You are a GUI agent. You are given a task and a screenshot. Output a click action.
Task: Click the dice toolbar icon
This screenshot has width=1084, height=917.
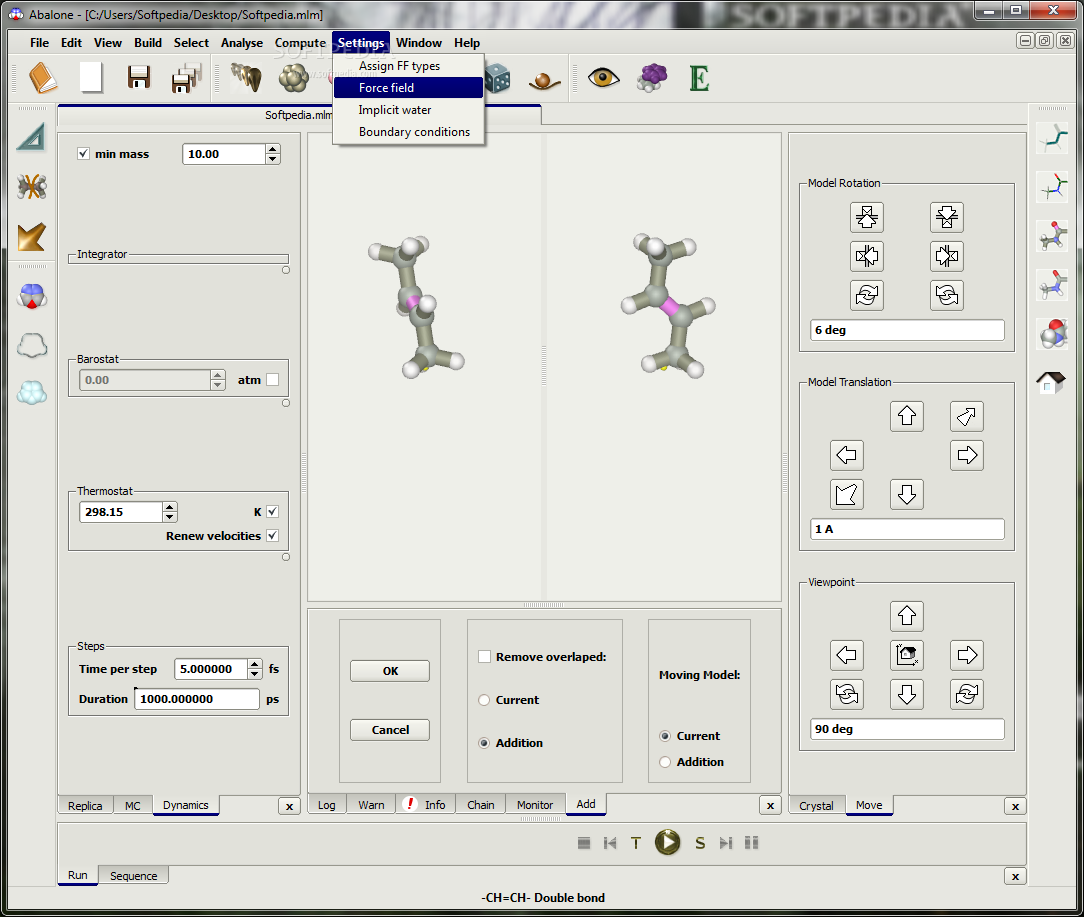click(497, 78)
